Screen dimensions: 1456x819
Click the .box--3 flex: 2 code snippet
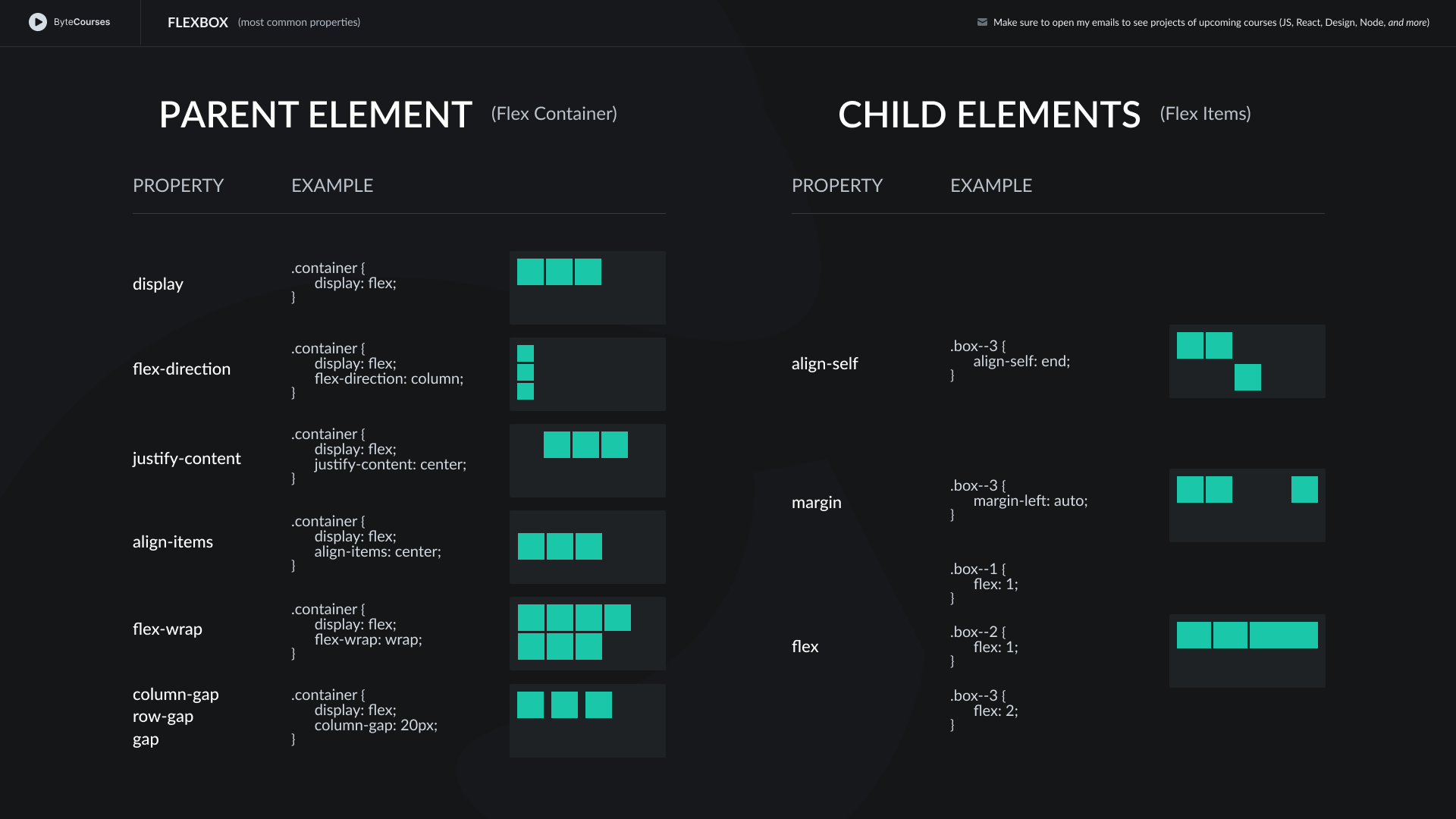pos(984,710)
